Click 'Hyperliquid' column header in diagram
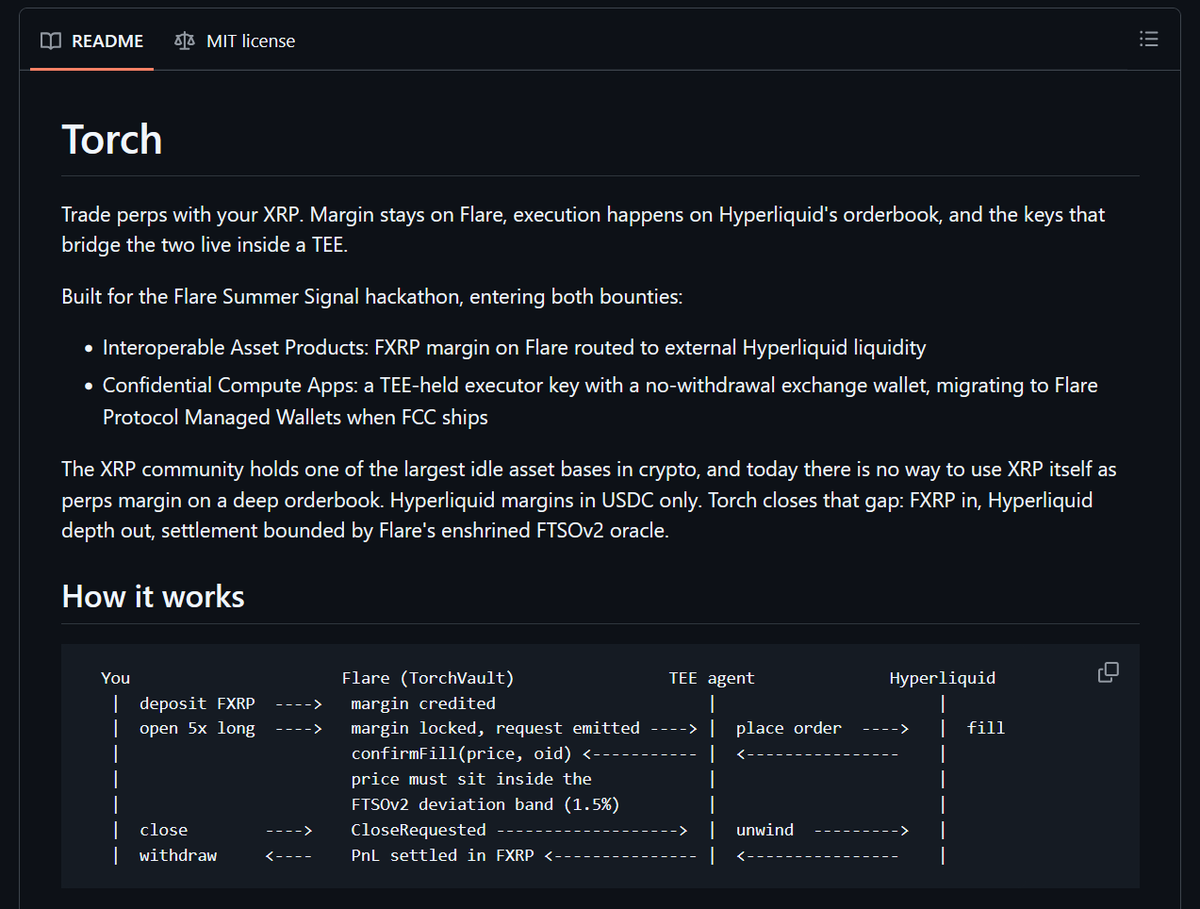Screen dimensions: 1200x909 point(942,678)
